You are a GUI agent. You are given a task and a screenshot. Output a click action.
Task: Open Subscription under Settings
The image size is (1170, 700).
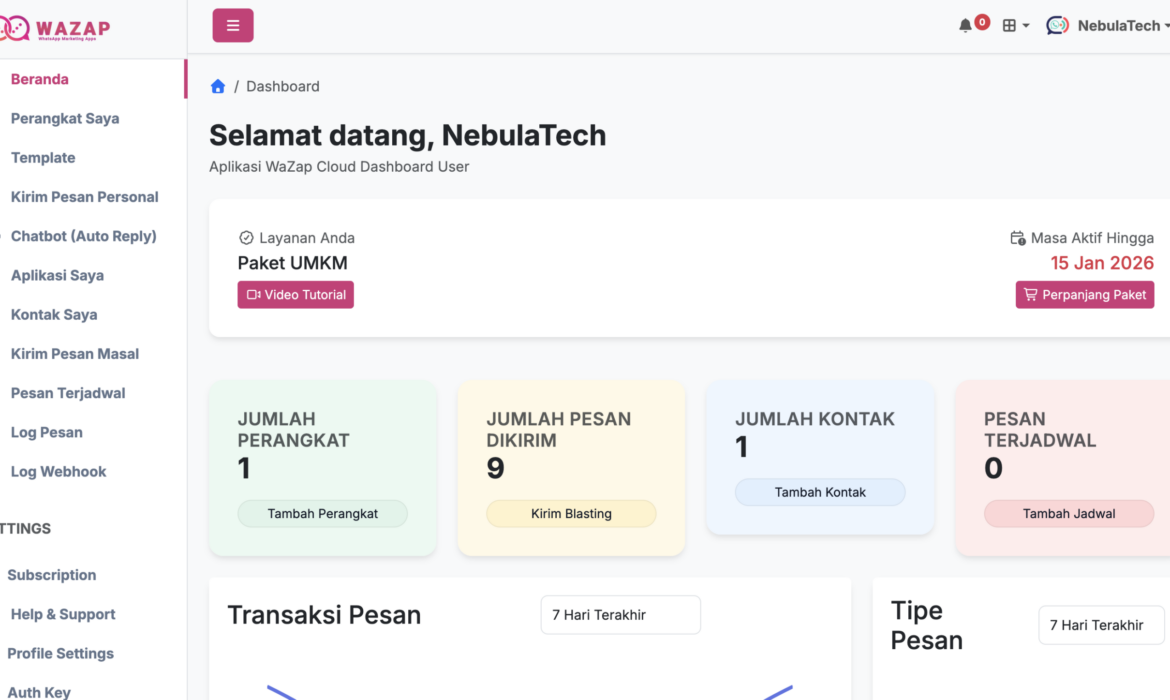pyautogui.click(x=51, y=575)
